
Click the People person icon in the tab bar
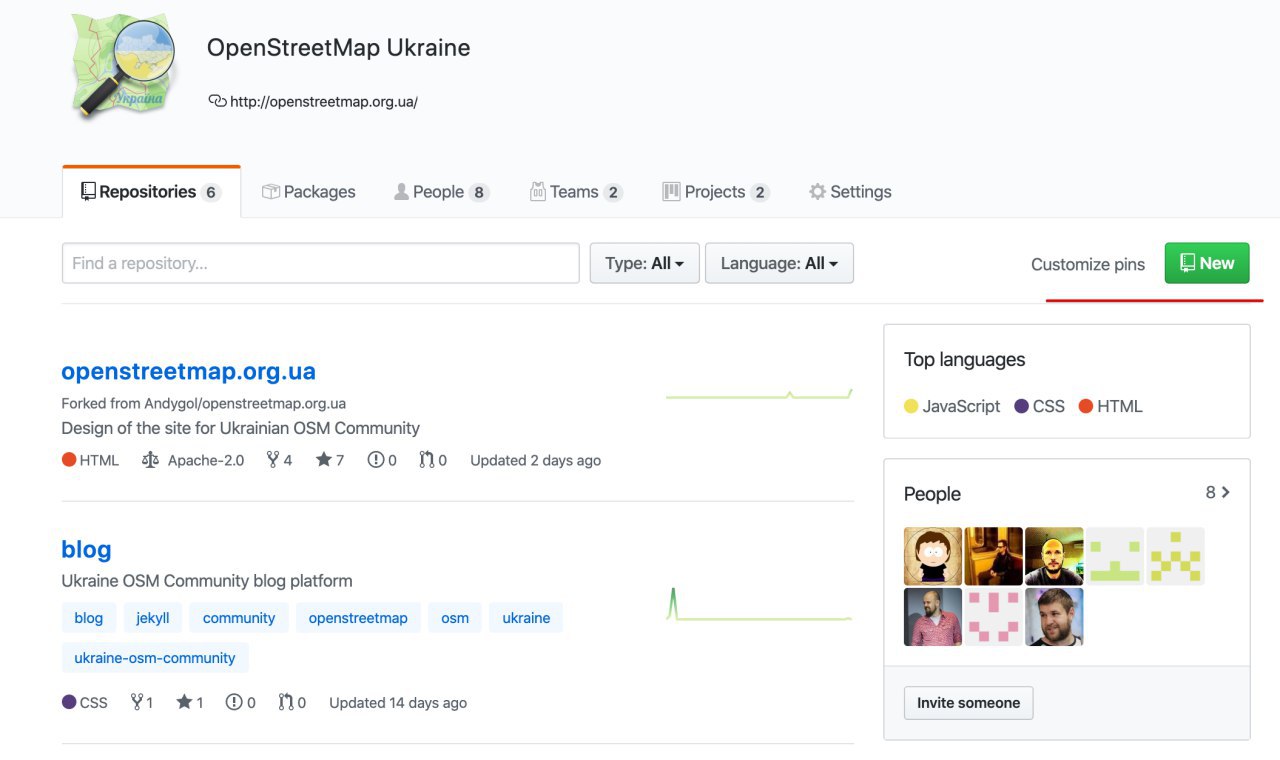point(401,192)
